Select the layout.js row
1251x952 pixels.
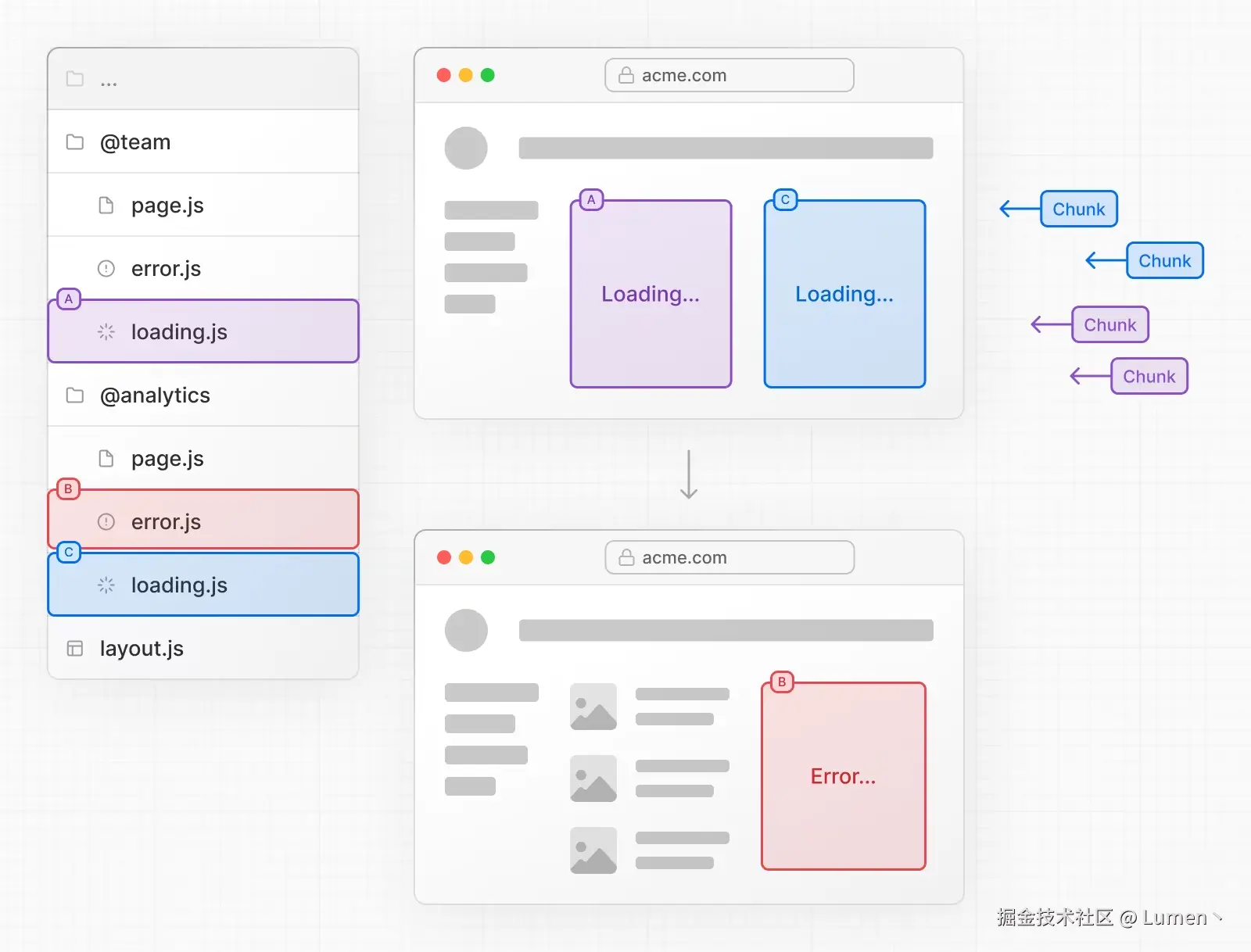203,649
